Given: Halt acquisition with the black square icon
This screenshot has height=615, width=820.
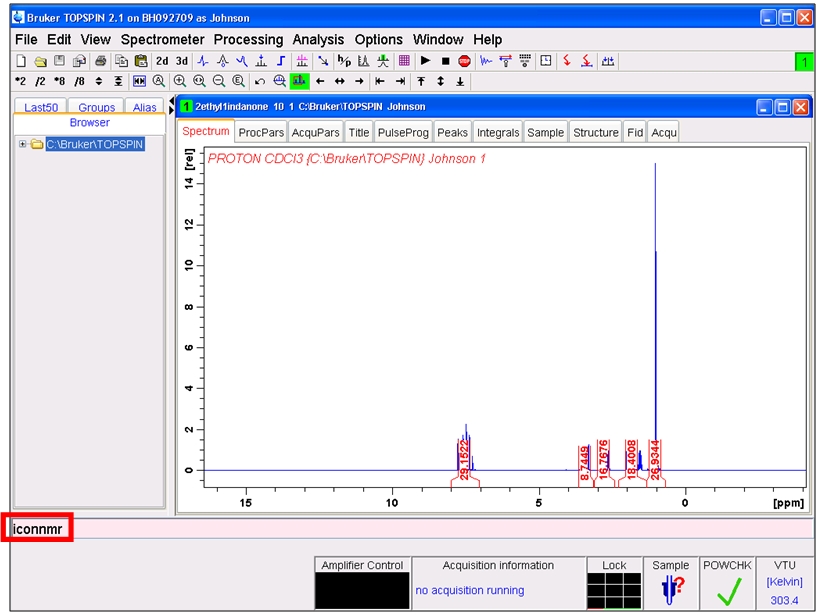Looking at the screenshot, I should [446, 61].
